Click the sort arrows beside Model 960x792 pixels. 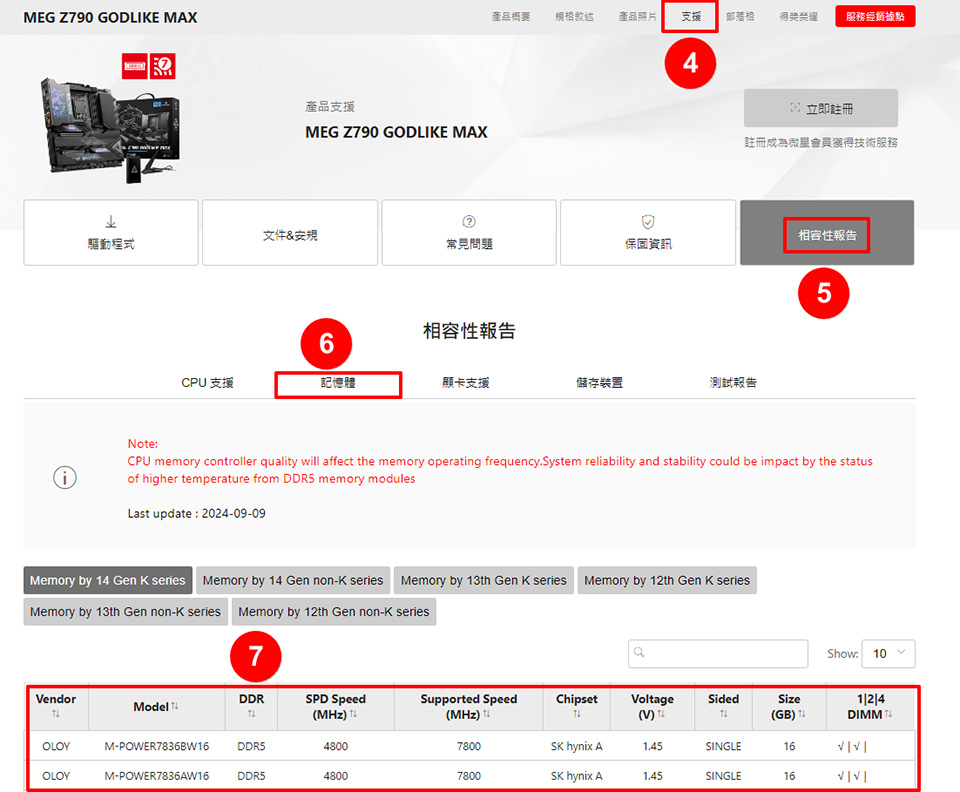174,706
